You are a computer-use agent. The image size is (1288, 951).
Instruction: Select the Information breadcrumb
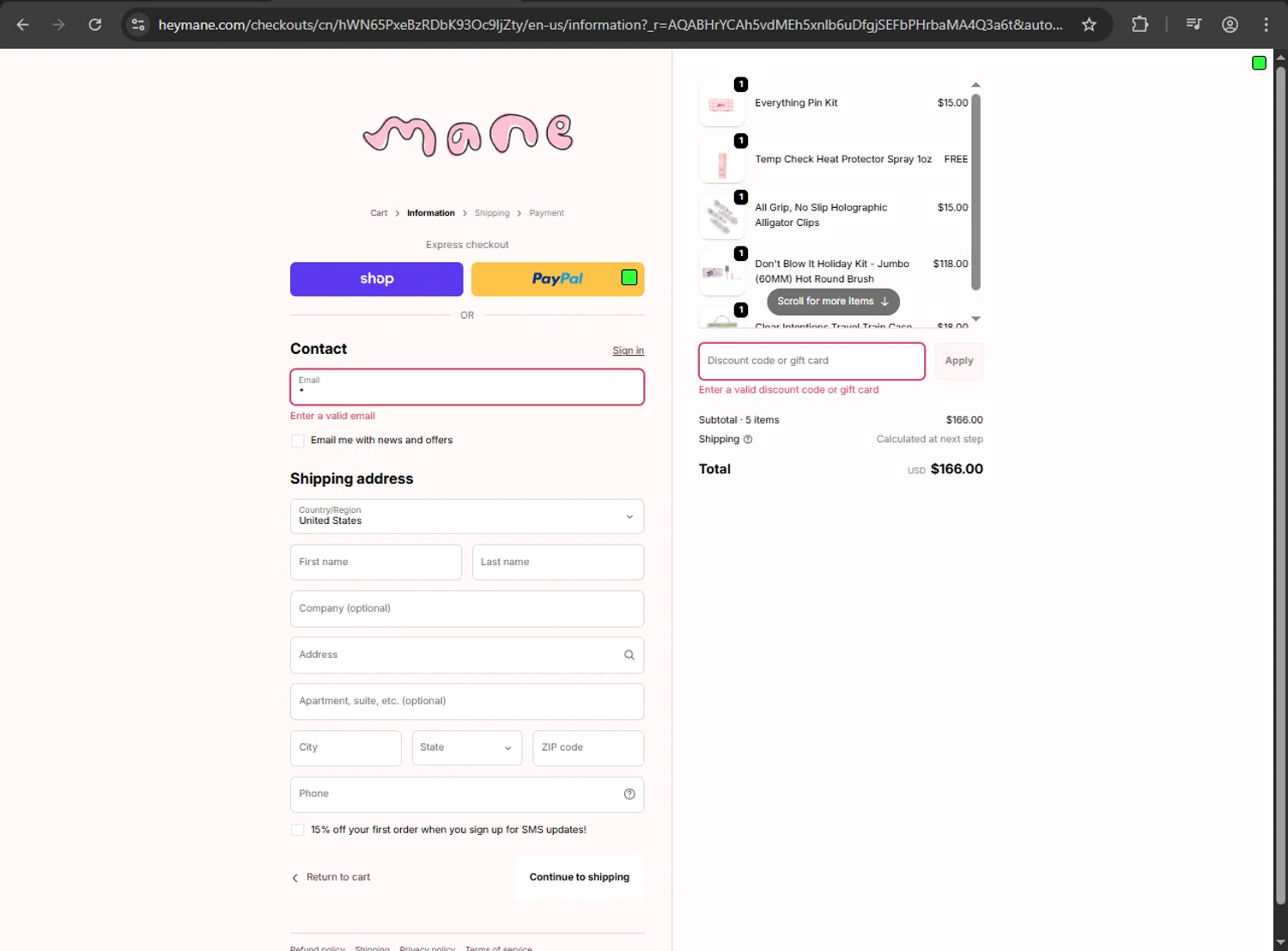431,213
